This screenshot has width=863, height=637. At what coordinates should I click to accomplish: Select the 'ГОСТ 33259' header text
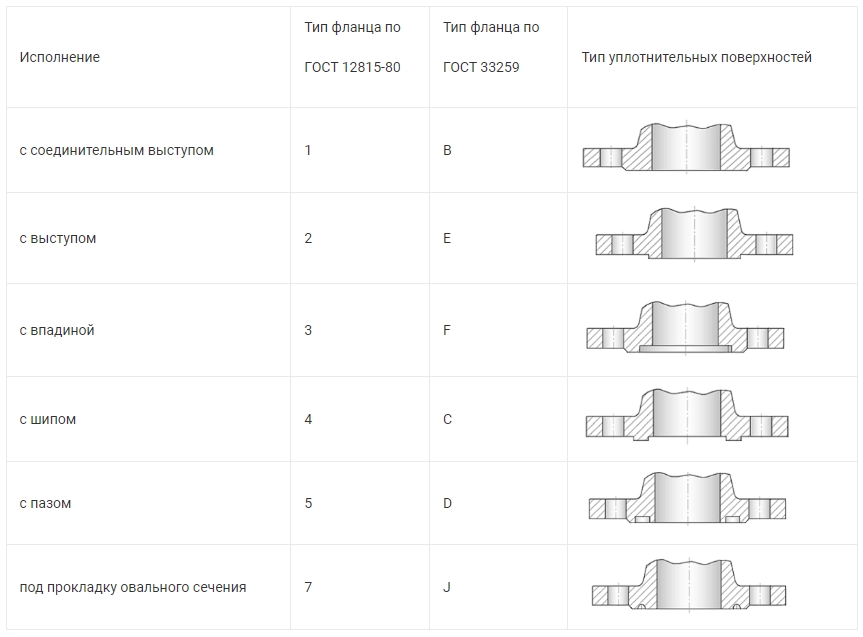click(x=481, y=68)
